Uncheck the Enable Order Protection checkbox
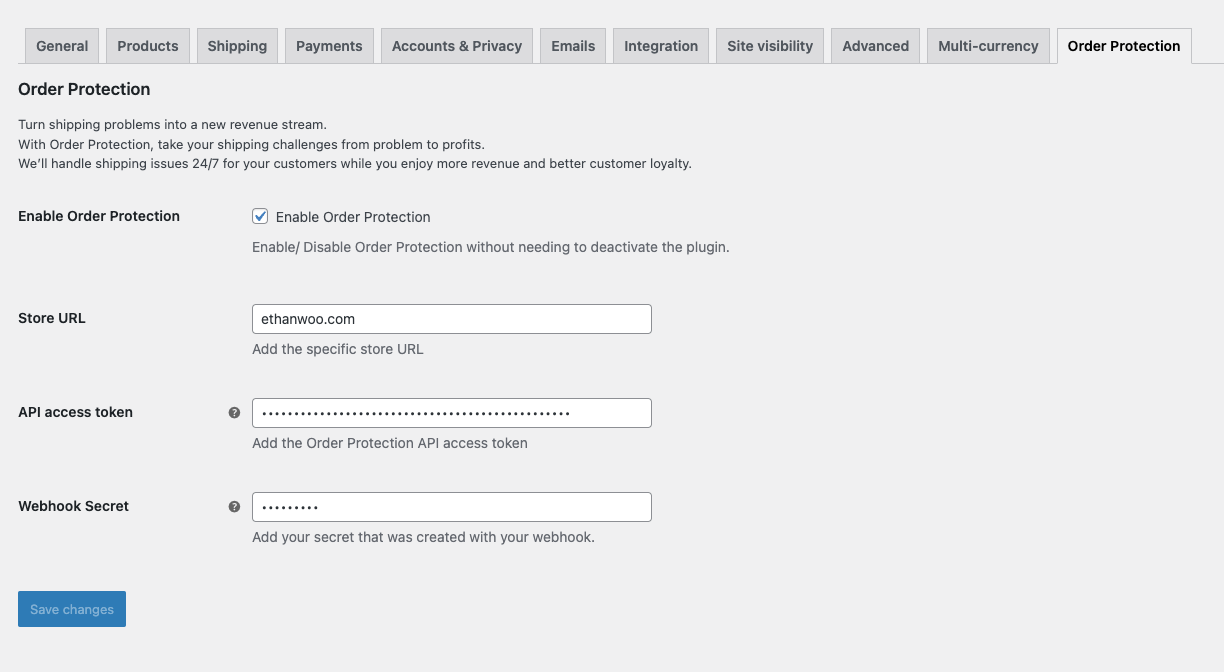The width and height of the screenshot is (1224, 672). [259, 216]
